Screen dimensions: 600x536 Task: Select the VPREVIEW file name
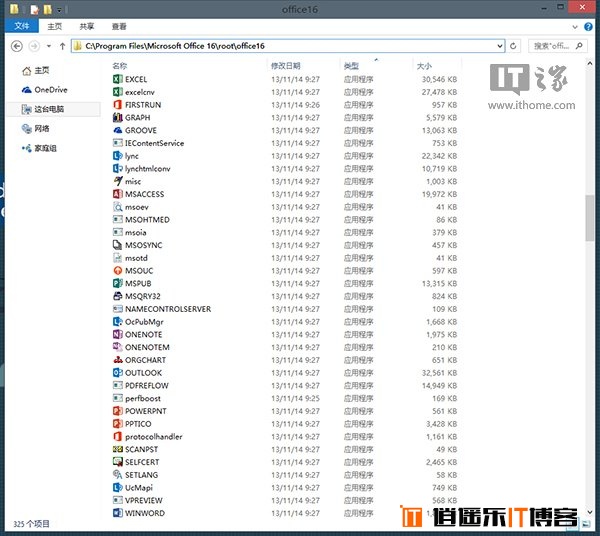pos(143,500)
